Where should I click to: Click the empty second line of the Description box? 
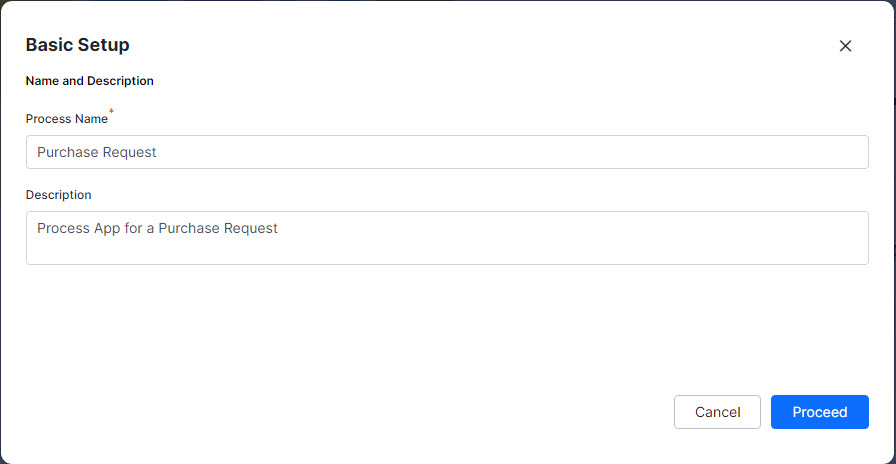coord(447,250)
